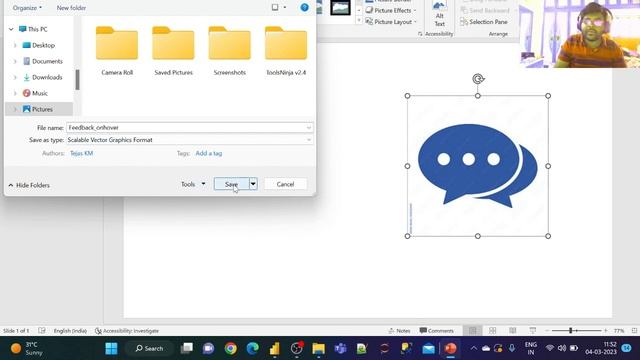This screenshot has height=360, width=640.
Task: Open the weather widget showing 31°C Sunny
Action: pos(27,348)
